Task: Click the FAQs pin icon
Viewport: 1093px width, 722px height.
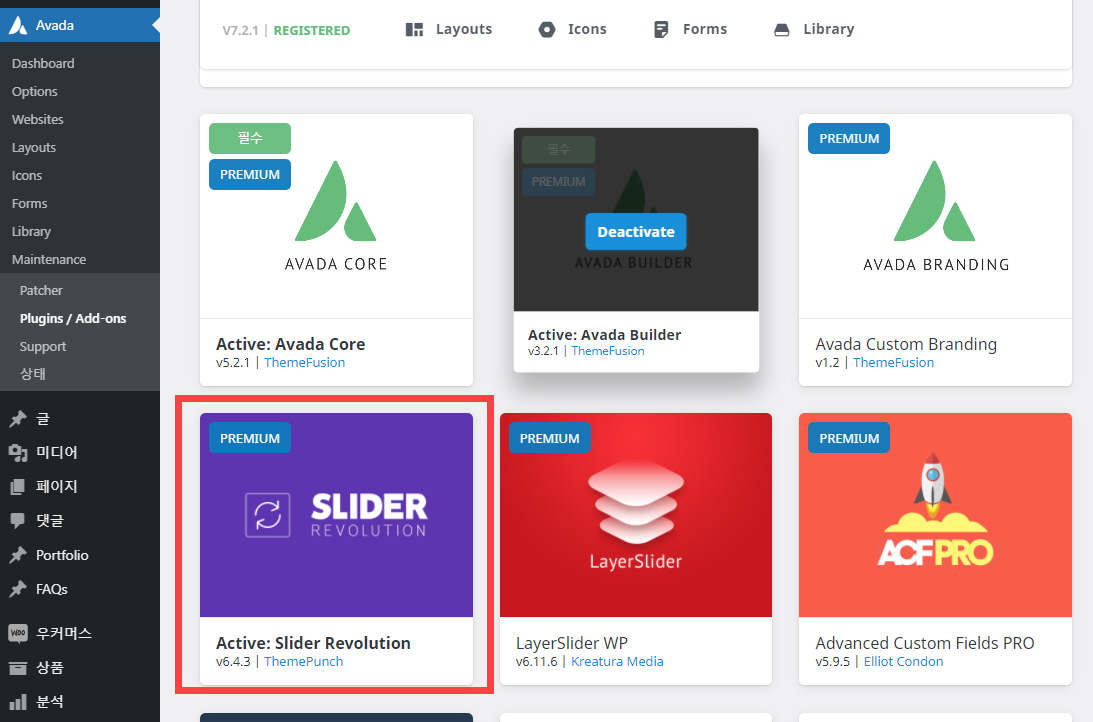Action: pos(18,590)
